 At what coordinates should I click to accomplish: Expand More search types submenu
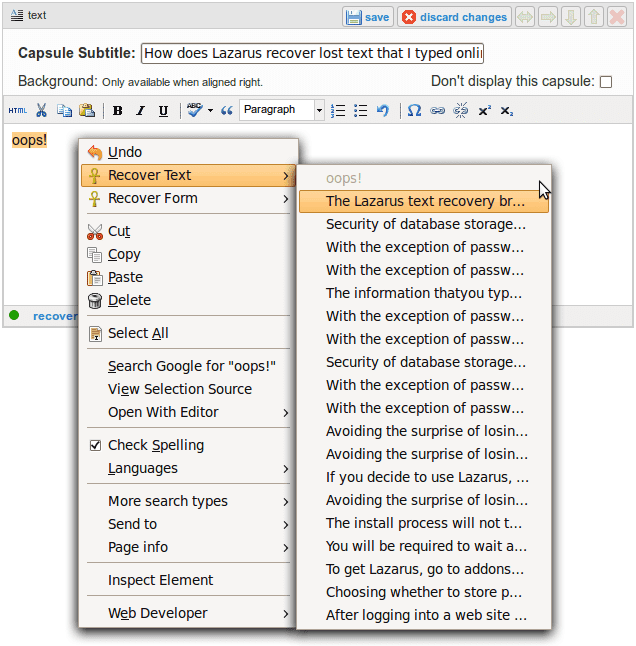click(x=189, y=501)
